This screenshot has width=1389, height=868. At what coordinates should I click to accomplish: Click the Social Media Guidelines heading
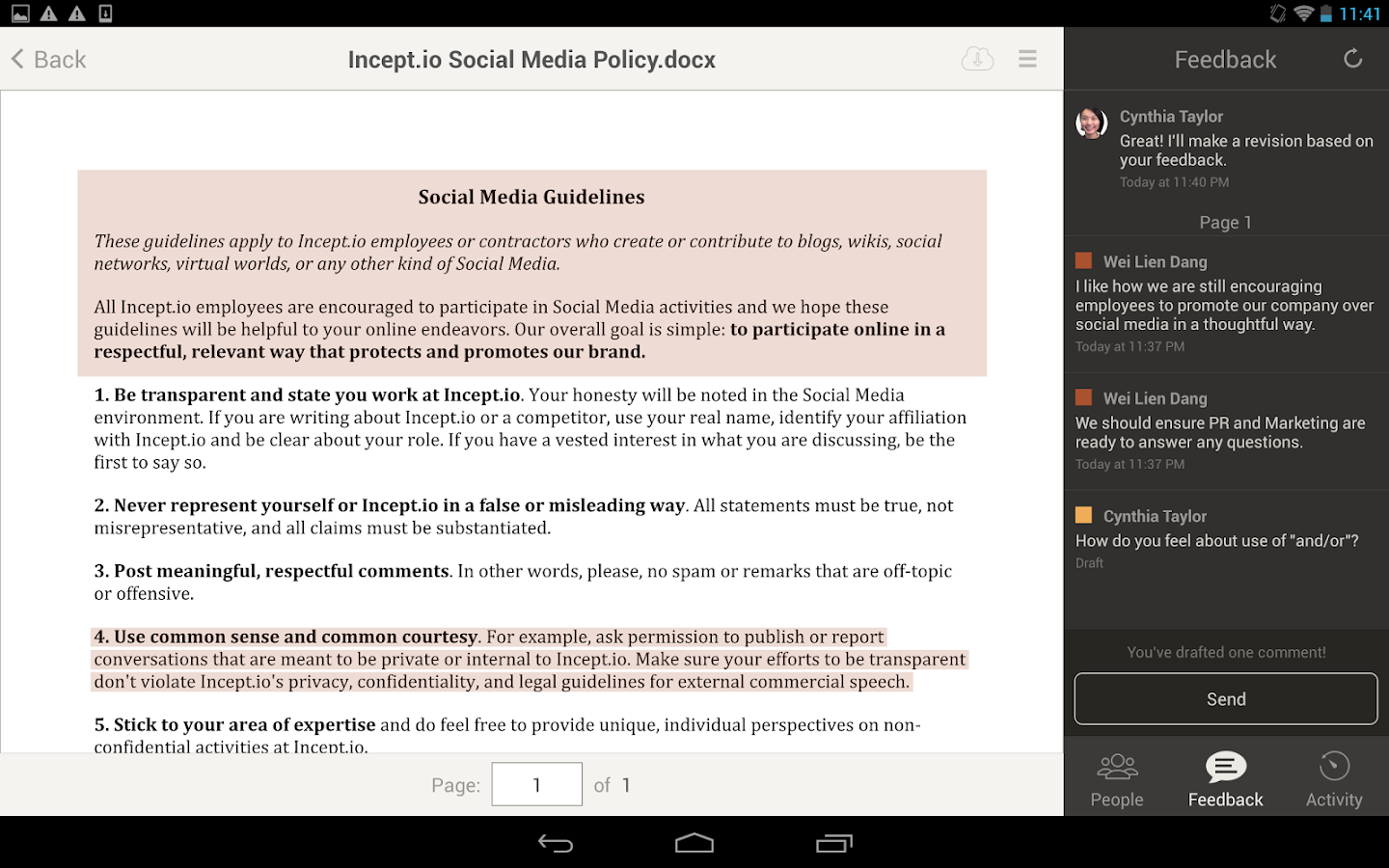531,197
